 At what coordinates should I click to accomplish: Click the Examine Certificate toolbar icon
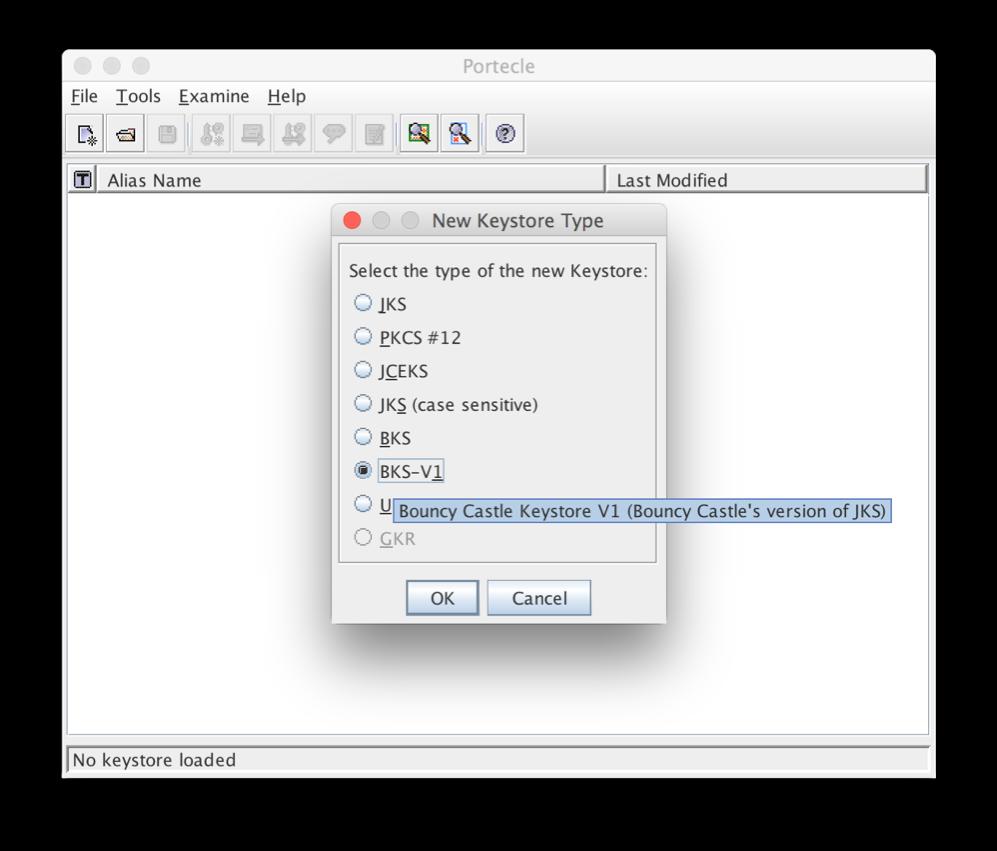[x=419, y=134]
